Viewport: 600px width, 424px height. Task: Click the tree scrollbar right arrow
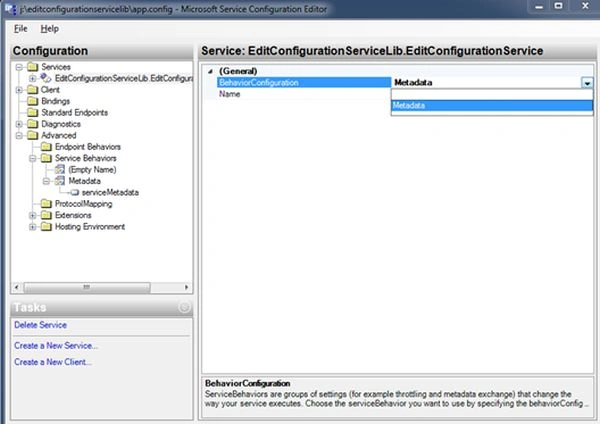(186, 287)
